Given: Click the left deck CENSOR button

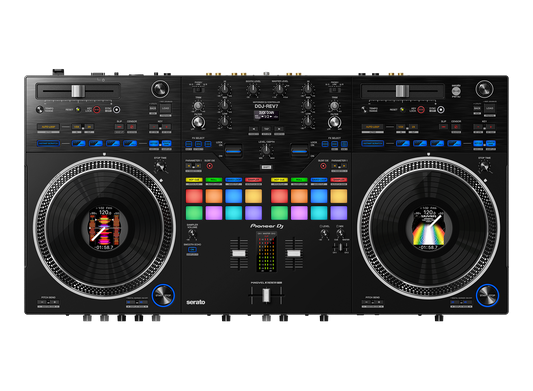Looking at the screenshot, I should (x=132, y=126).
